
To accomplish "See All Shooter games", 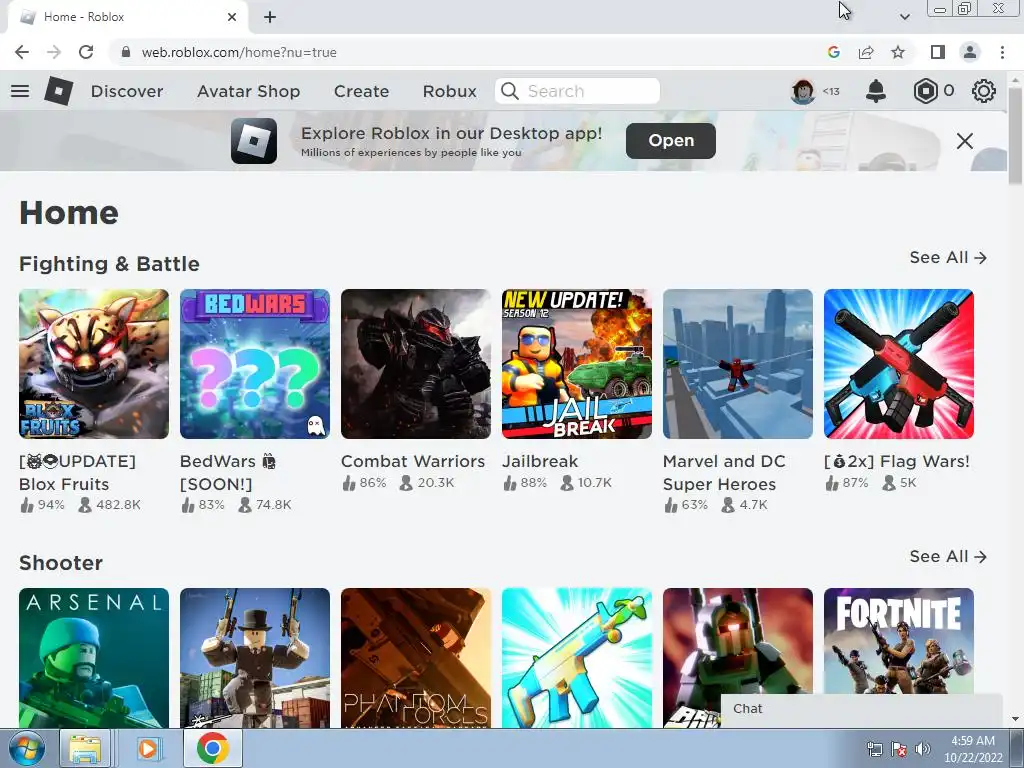I will coord(948,556).
